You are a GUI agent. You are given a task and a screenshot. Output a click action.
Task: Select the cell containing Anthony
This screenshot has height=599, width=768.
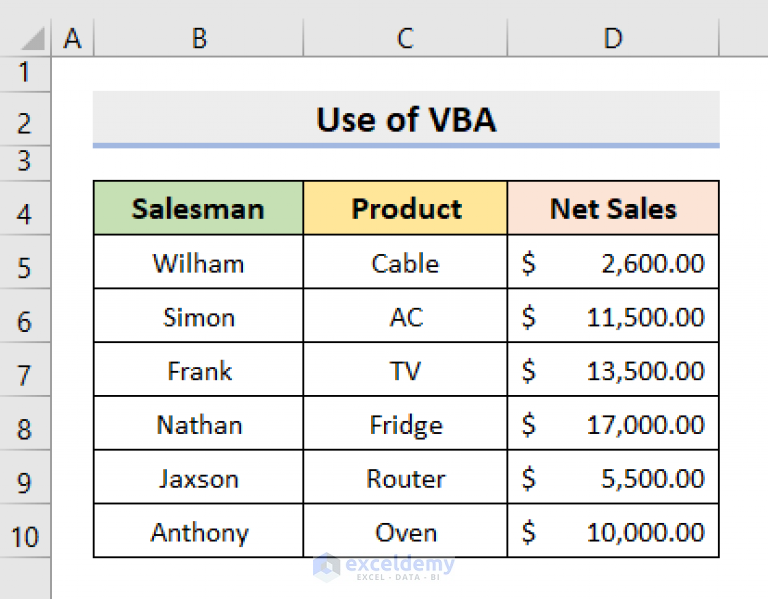point(198,531)
